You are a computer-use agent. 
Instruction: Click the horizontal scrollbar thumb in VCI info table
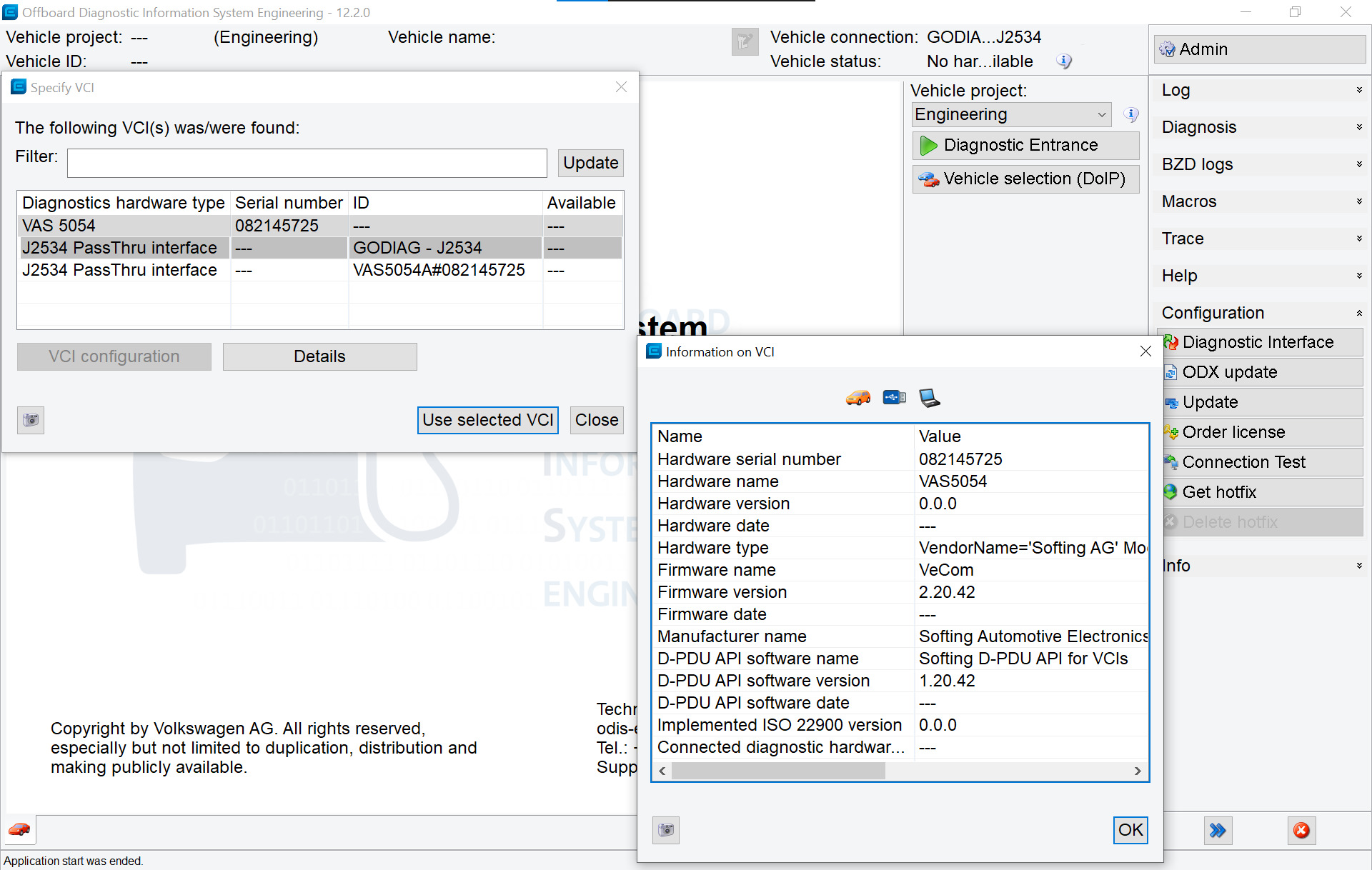click(778, 771)
